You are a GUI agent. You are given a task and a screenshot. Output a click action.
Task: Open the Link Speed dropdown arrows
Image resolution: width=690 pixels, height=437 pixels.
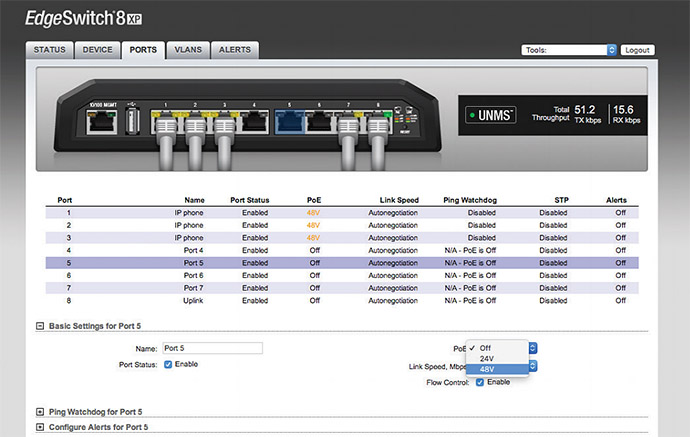pos(533,366)
